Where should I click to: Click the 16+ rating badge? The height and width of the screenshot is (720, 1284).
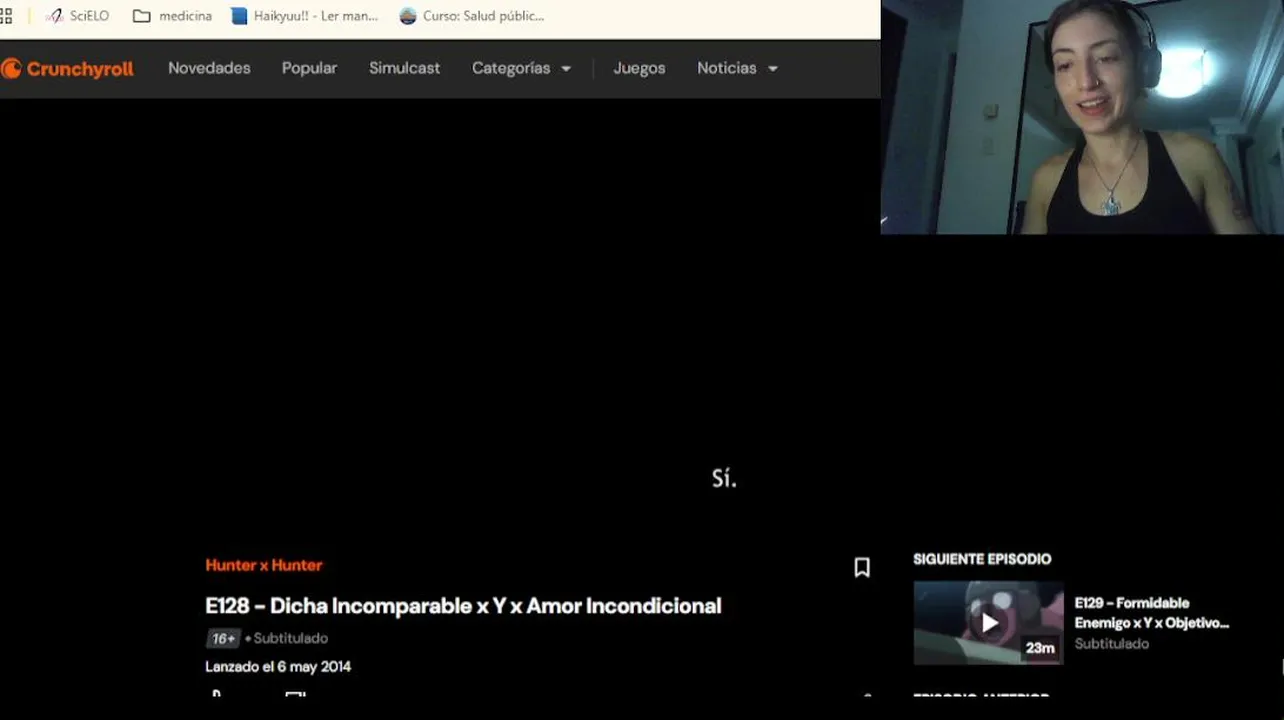pos(223,638)
